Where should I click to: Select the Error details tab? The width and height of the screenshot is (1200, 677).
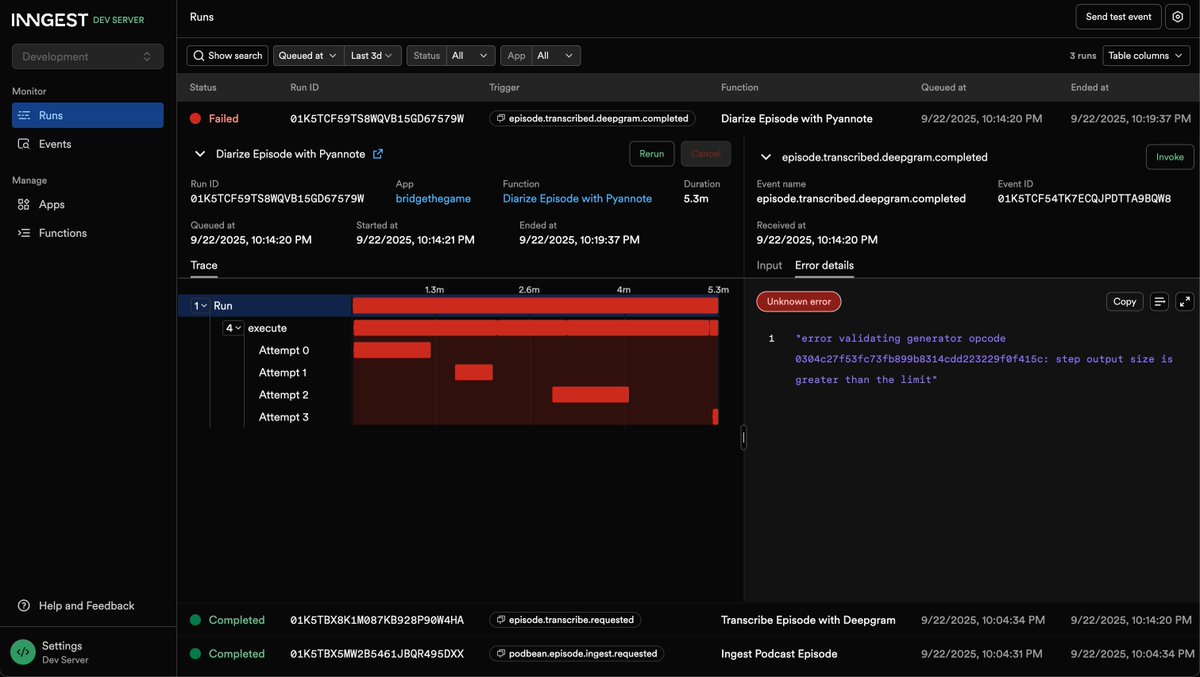coord(824,265)
